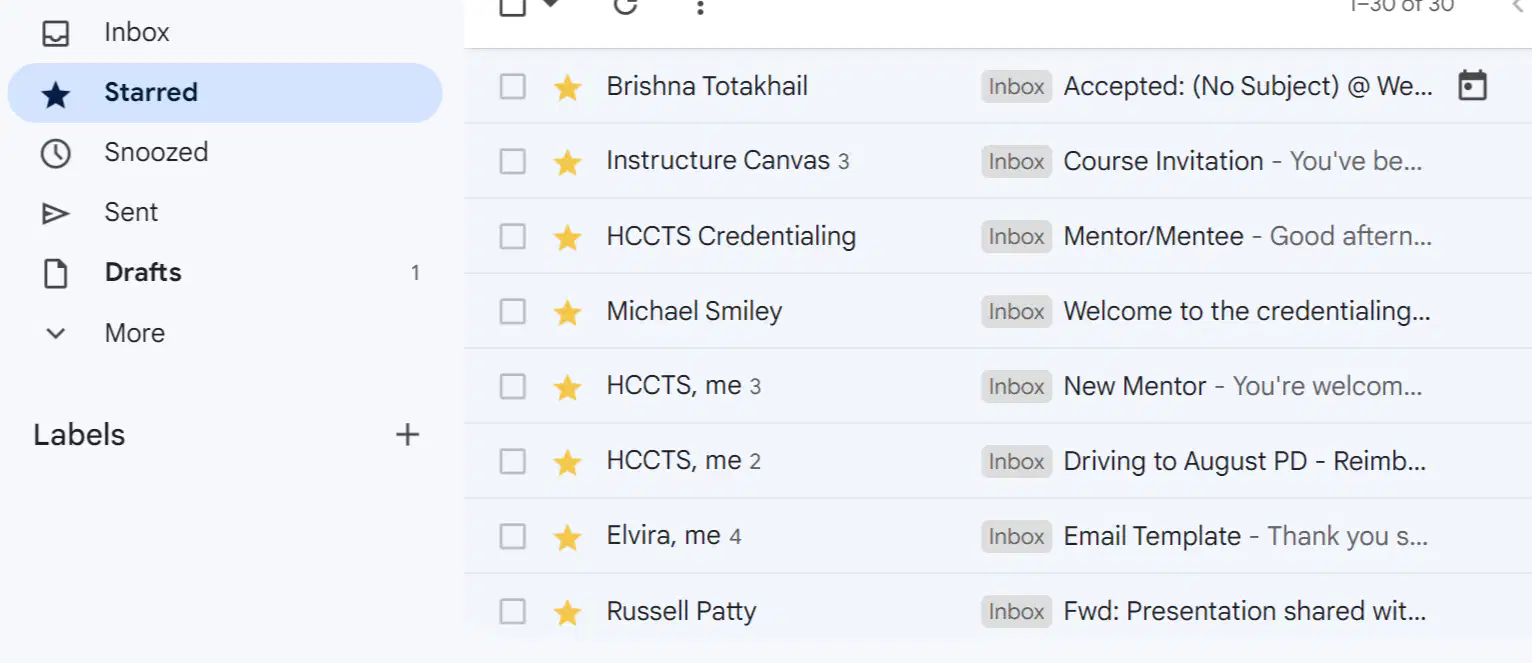Click the refresh icon in the toolbar
The image size is (1532, 663).
[x=625, y=5]
